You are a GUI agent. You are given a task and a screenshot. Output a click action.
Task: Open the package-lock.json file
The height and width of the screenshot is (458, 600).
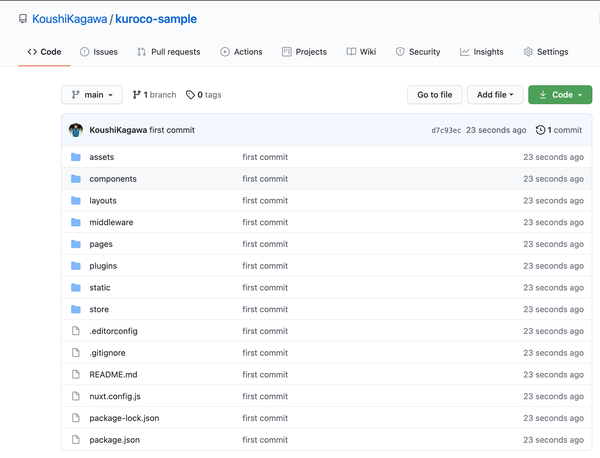pyautogui.click(x=124, y=418)
